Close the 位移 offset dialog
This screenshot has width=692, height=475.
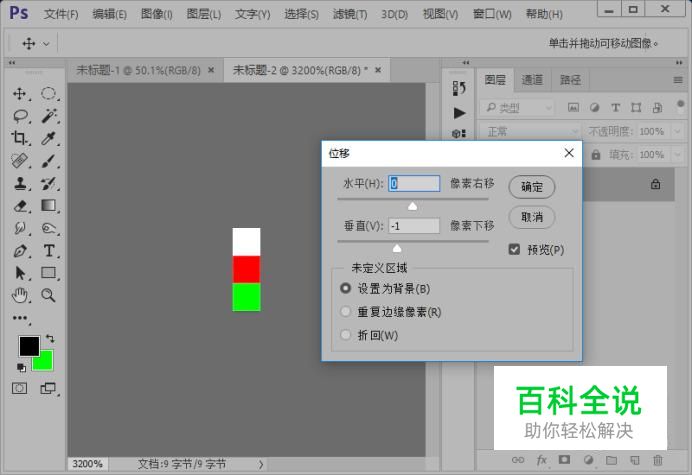(x=569, y=153)
